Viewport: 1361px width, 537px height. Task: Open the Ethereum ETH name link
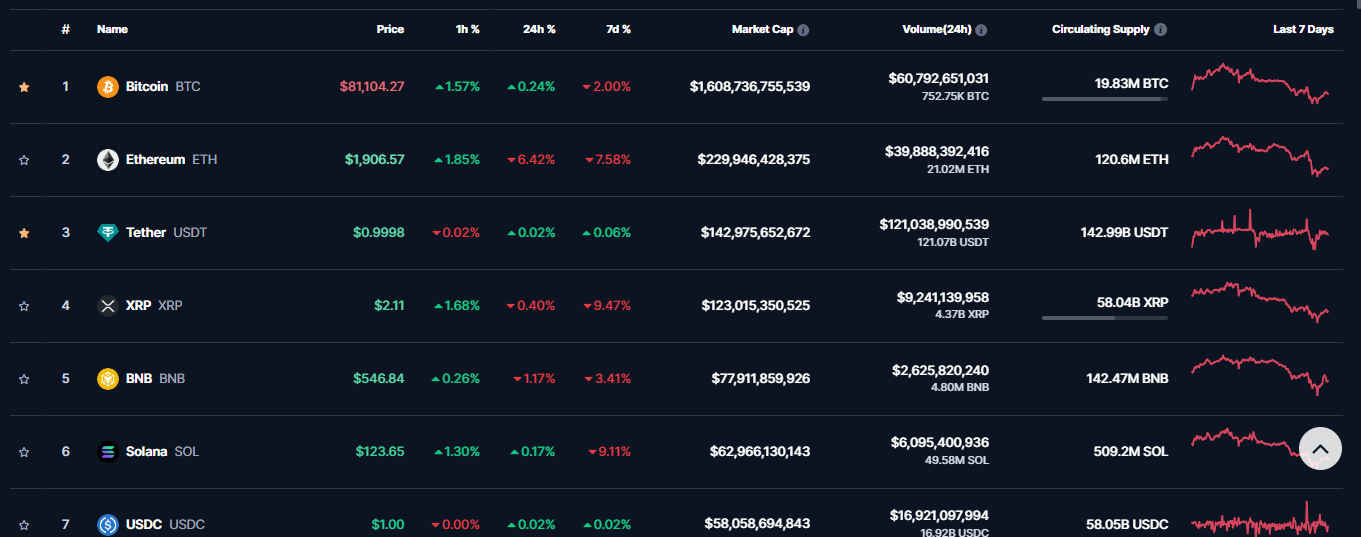coord(171,160)
